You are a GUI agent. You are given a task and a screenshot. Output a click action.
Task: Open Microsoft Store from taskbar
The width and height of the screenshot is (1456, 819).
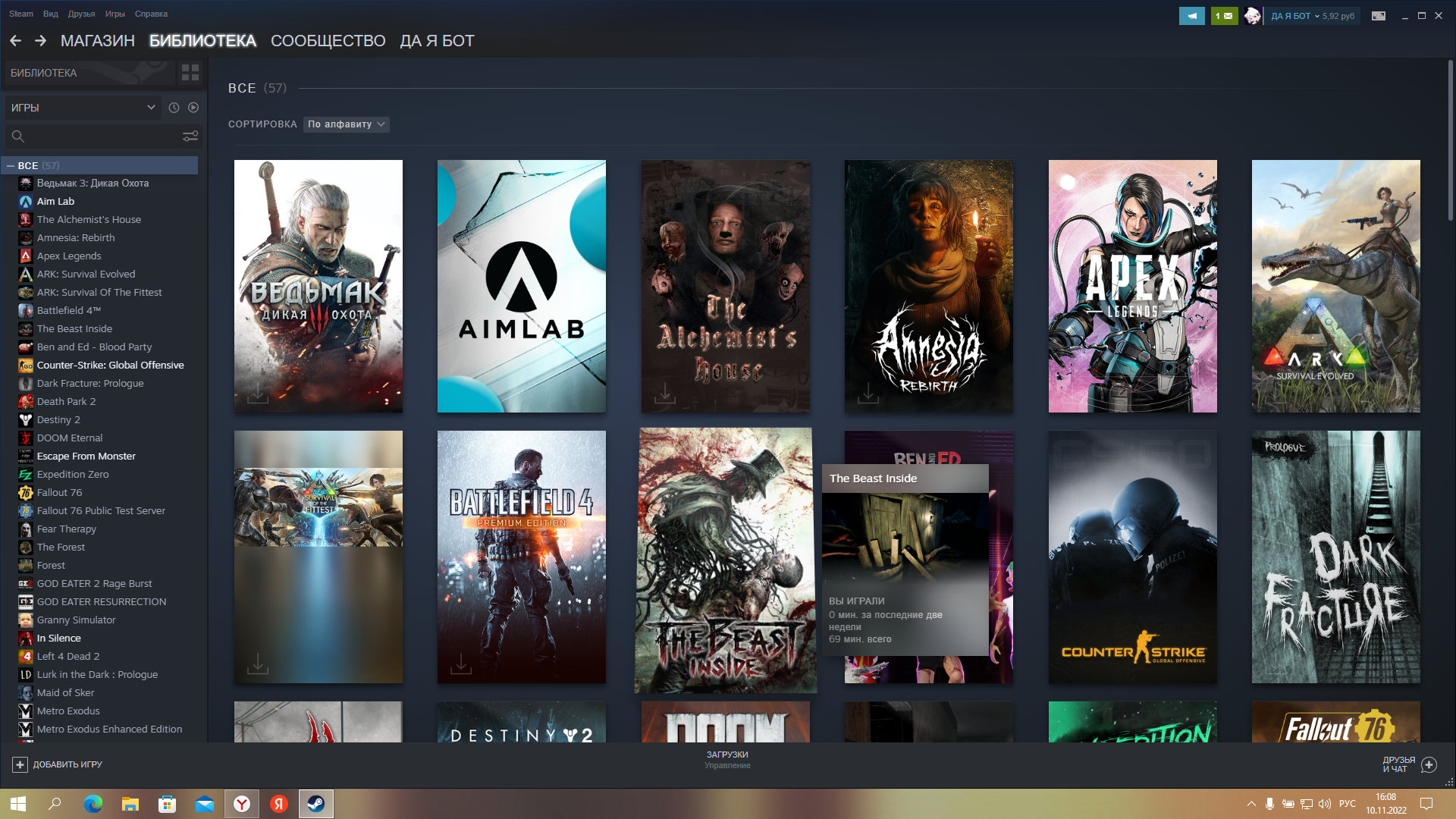pyautogui.click(x=168, y=804)
